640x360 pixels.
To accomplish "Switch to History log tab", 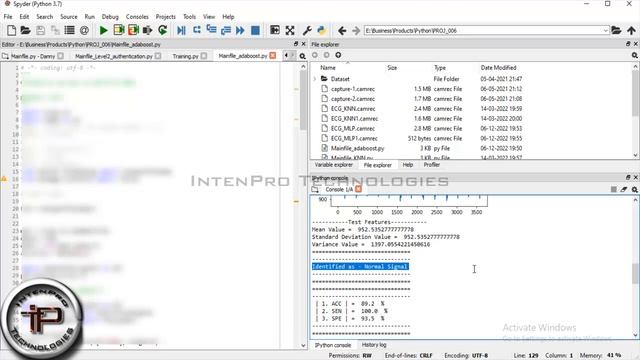I will 374,345.
